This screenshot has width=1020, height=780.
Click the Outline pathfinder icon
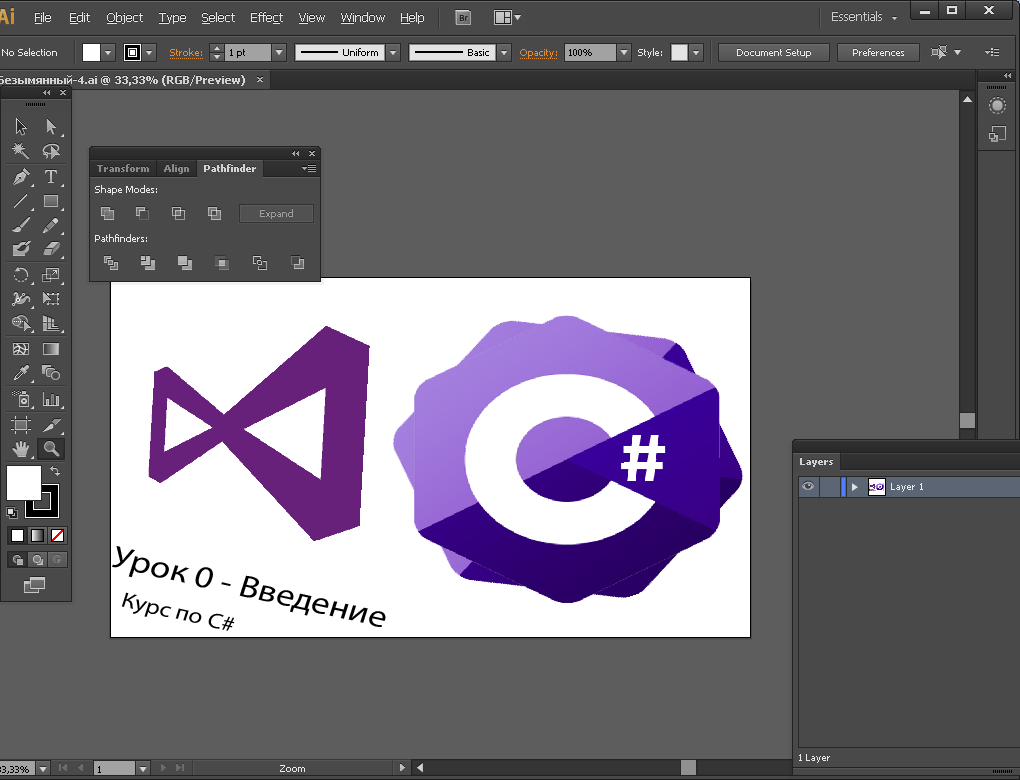tap(260, 263)
